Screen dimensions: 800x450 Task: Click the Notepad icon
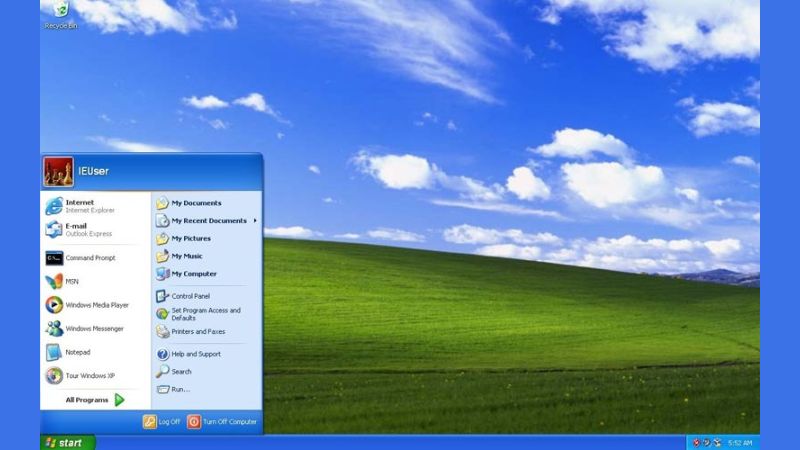[54, 352]
